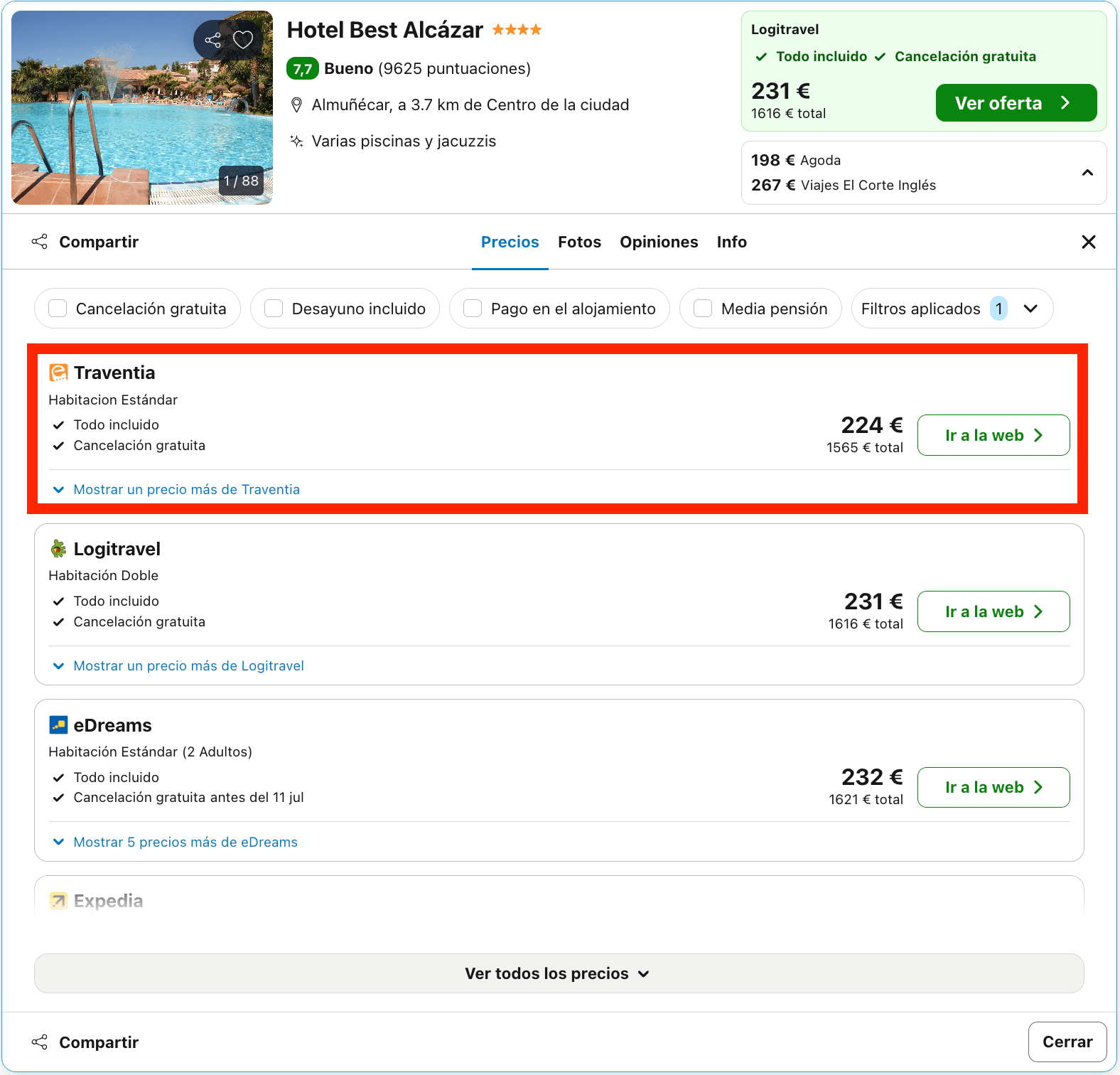Click Cancelación gratuita antes del 11 jul
The width and height of the screenshot is (1120, 1075).
(188, 797)
